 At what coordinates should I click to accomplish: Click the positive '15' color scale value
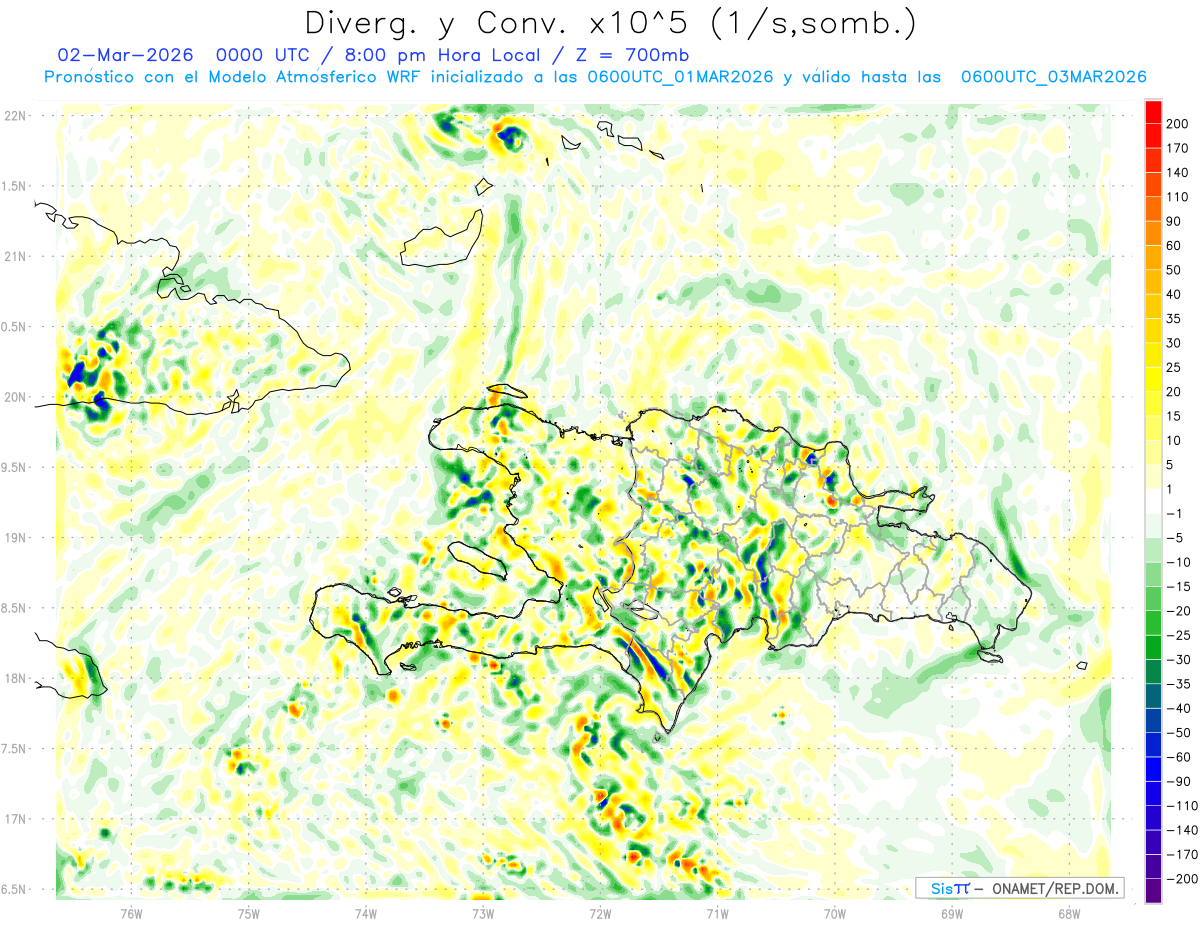point(1174,416)
